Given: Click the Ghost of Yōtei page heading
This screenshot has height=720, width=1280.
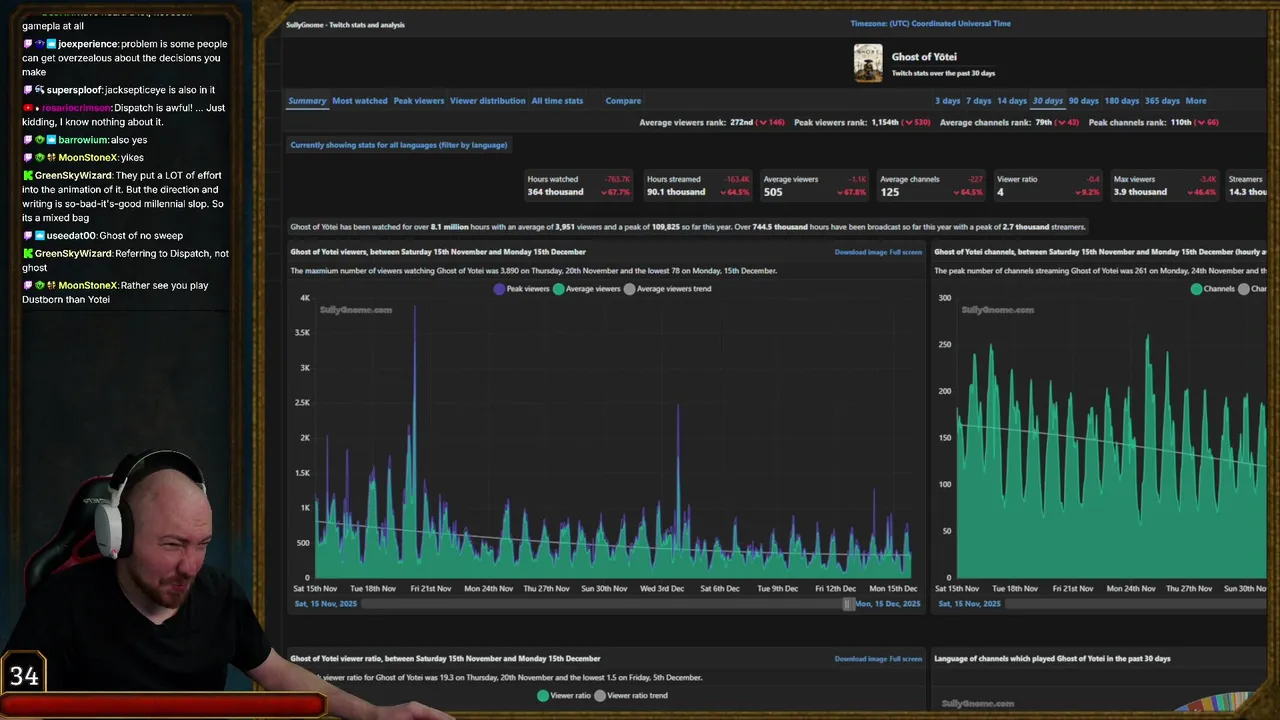Looking at the screenshot, I should tap(924, 57).
